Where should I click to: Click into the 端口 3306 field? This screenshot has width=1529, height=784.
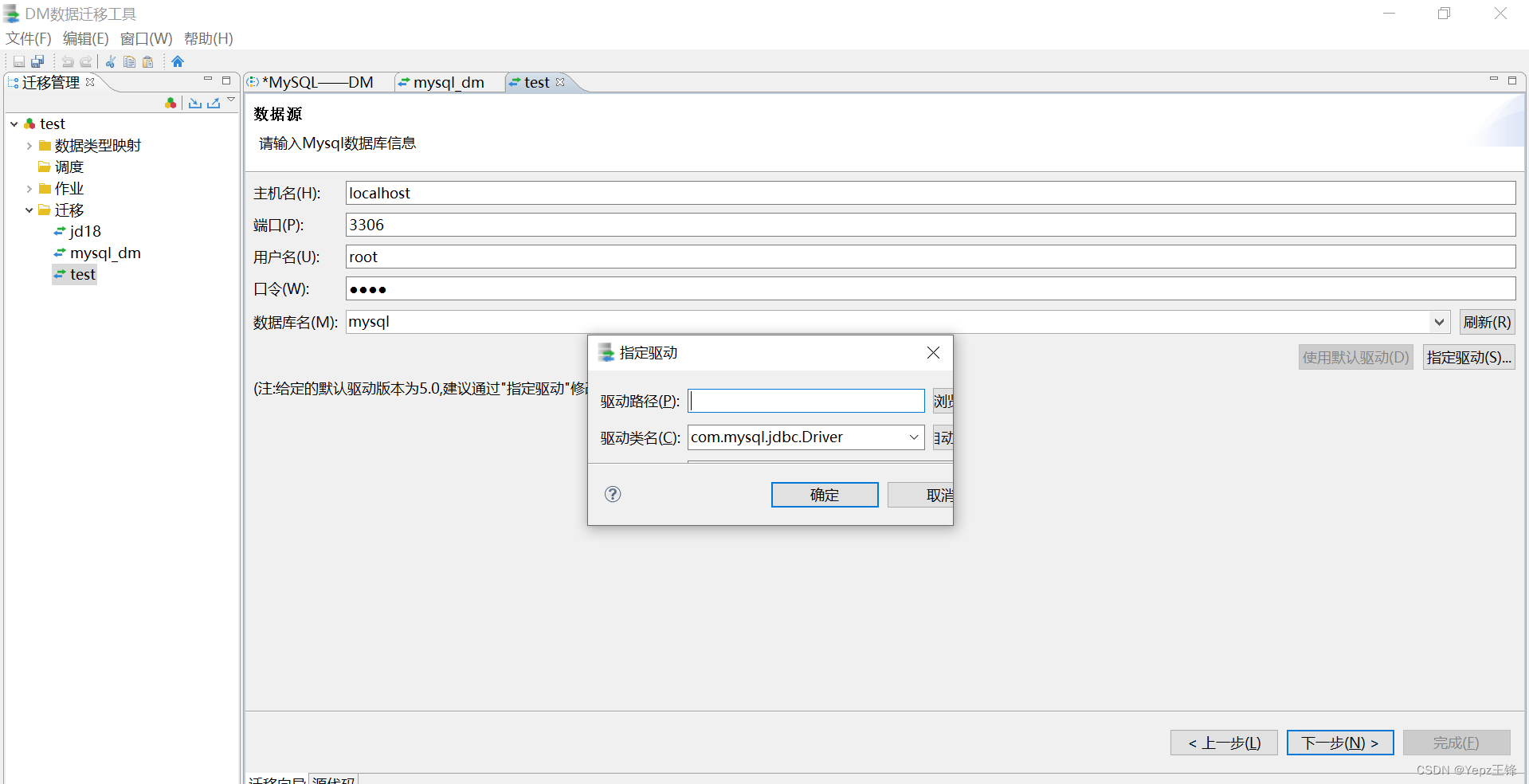coord(930,225)
